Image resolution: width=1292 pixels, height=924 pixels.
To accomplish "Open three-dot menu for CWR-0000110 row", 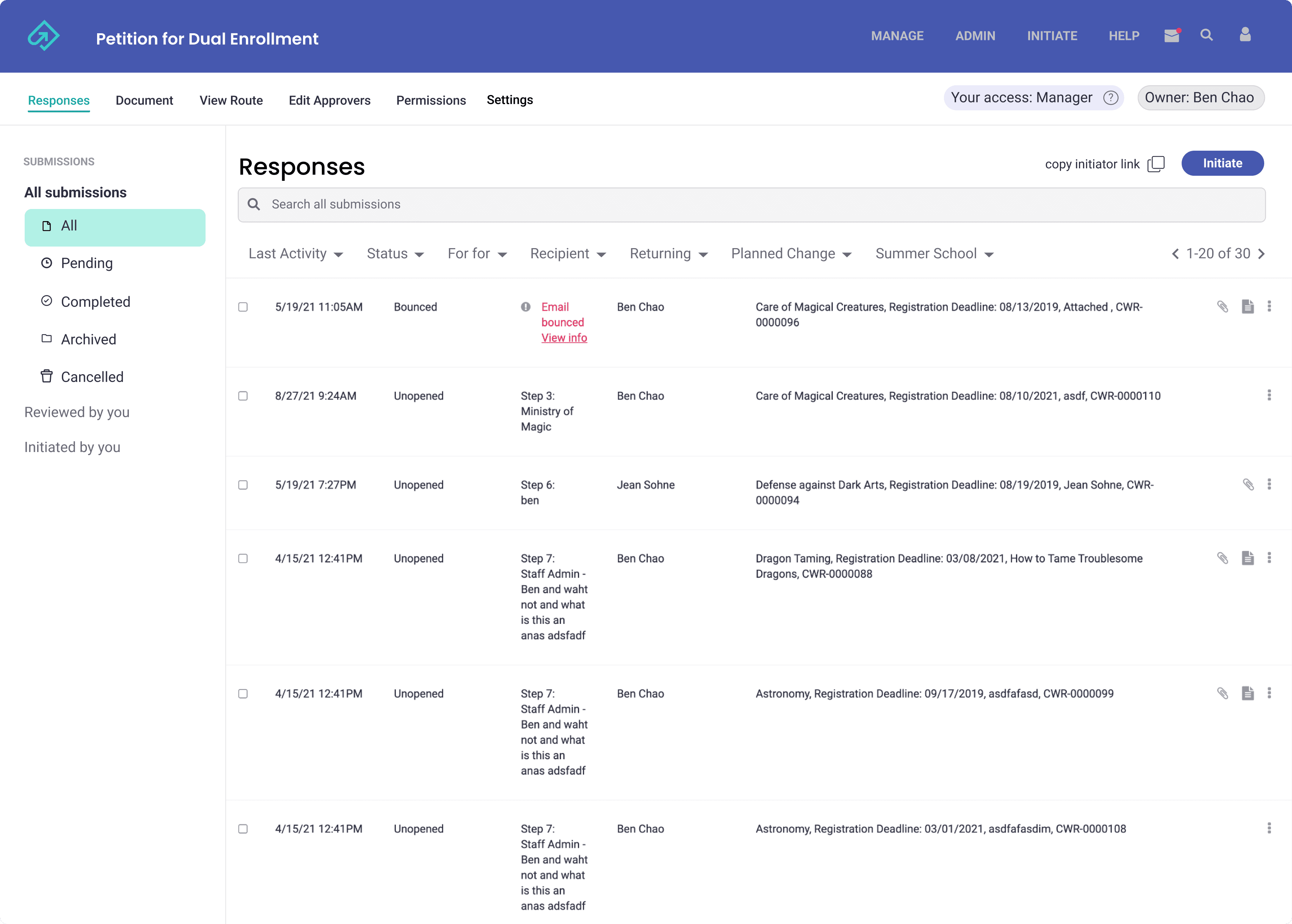I will coord(1269,395).
